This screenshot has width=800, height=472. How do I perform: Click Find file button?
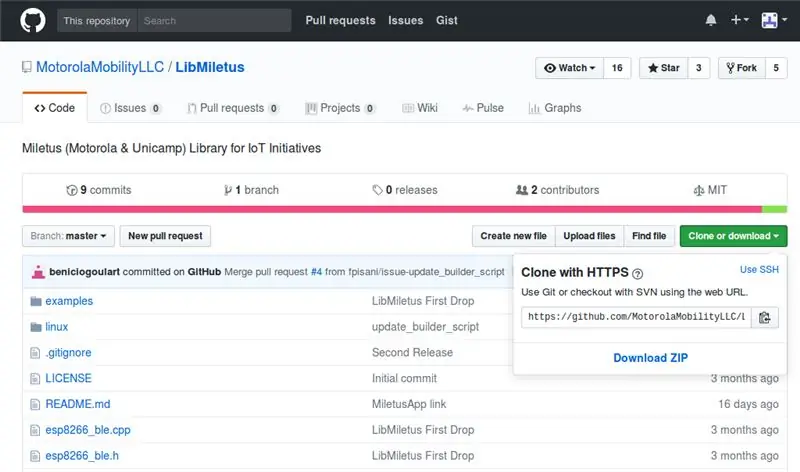click(x=649, y=236)
